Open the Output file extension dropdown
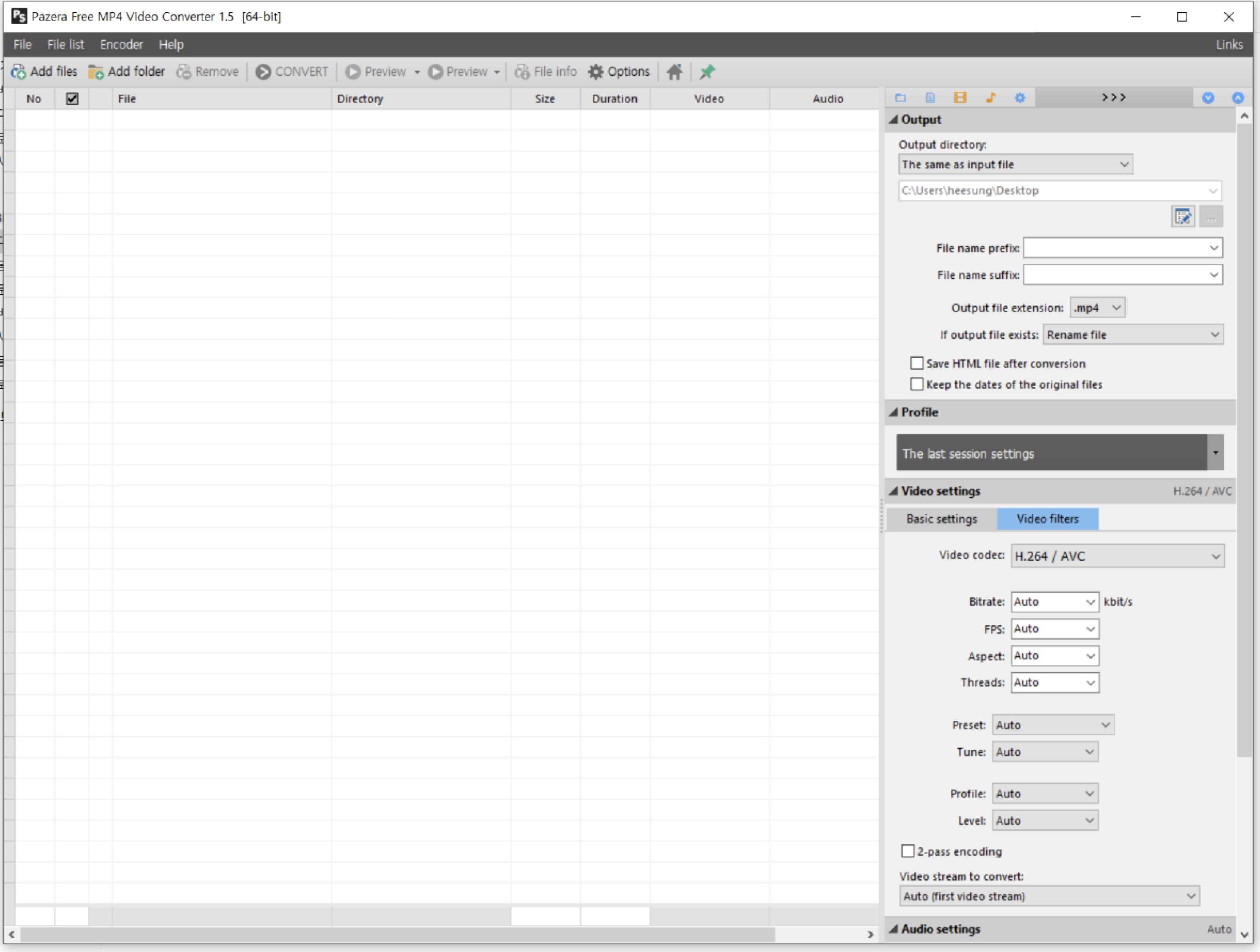 coord(1097,308)
